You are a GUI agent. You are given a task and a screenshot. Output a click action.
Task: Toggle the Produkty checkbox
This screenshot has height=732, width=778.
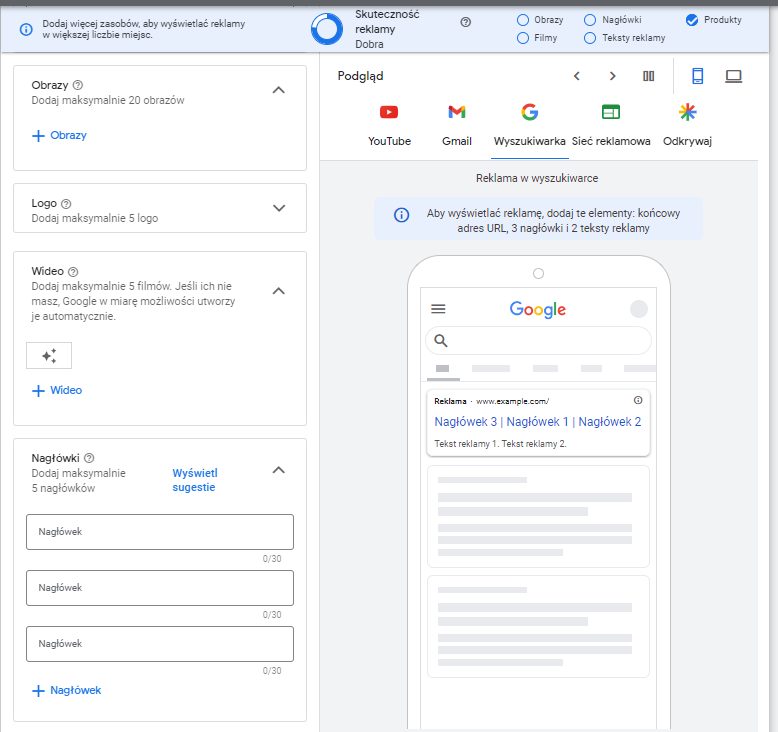692,20
